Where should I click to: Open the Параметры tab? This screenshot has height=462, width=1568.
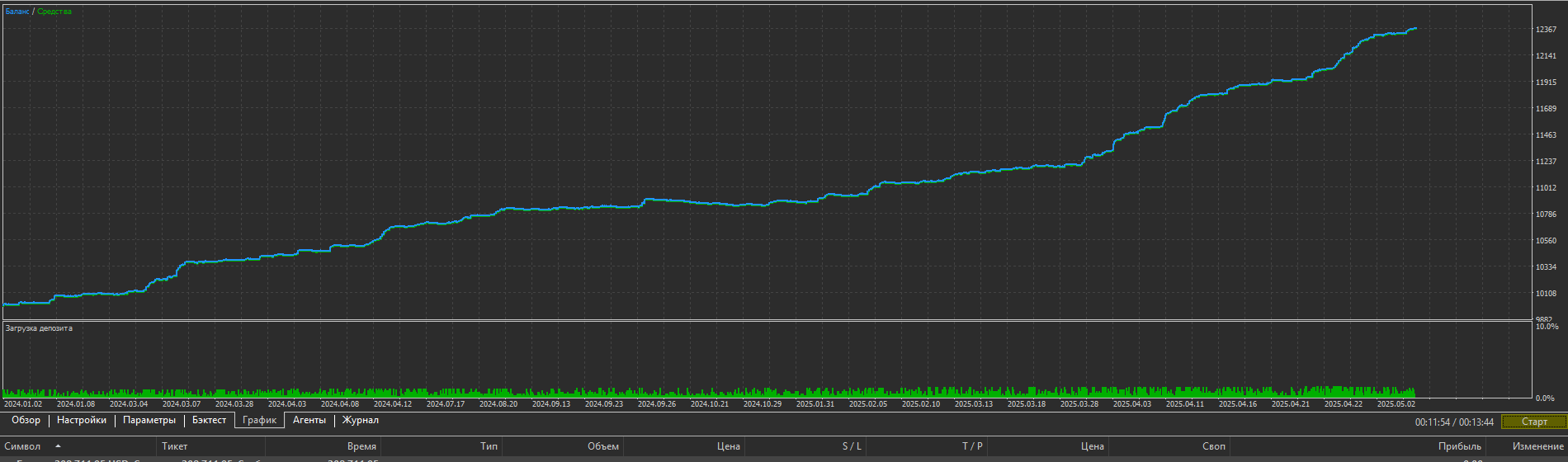[149, 421]
